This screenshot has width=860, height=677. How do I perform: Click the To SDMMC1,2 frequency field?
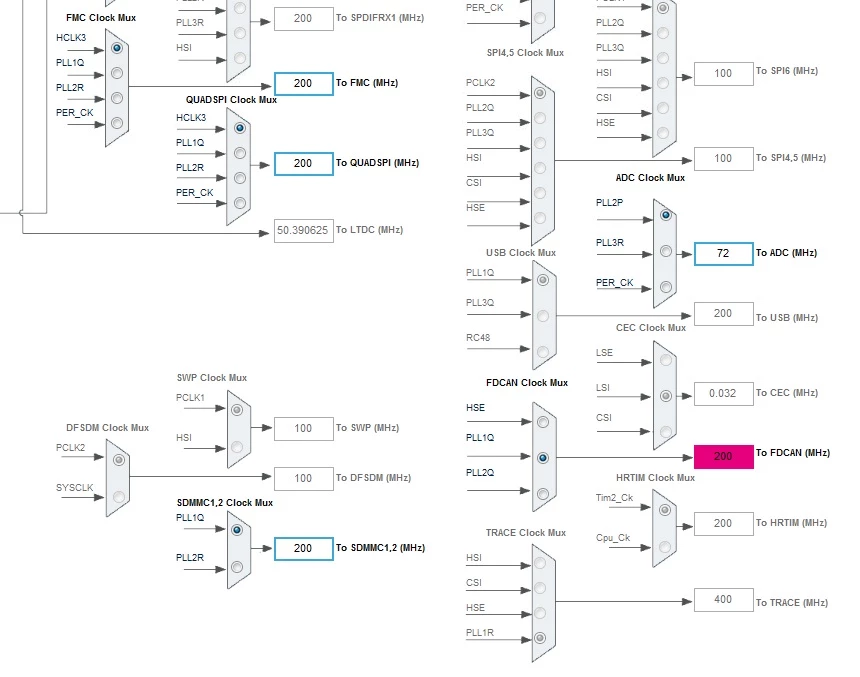coord(303,549)
